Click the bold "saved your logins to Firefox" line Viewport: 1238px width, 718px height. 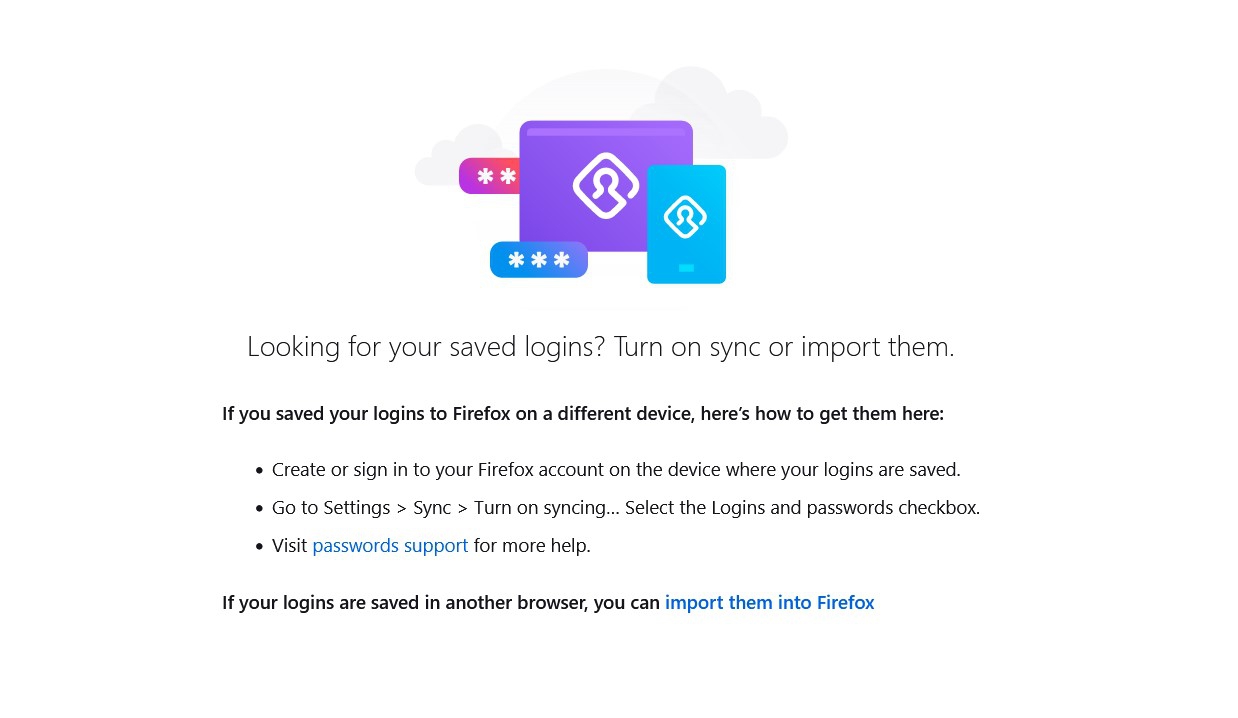582,414
